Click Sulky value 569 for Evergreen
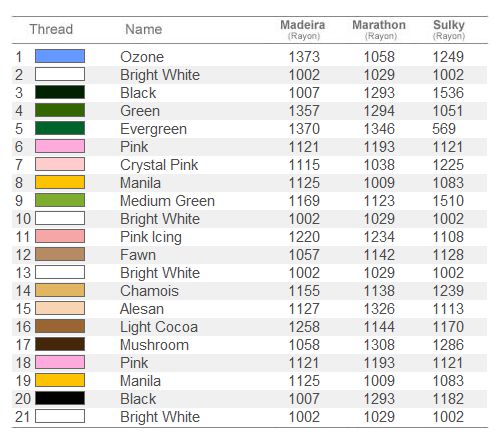Viewport: 500px width, 438px height. 444,129
